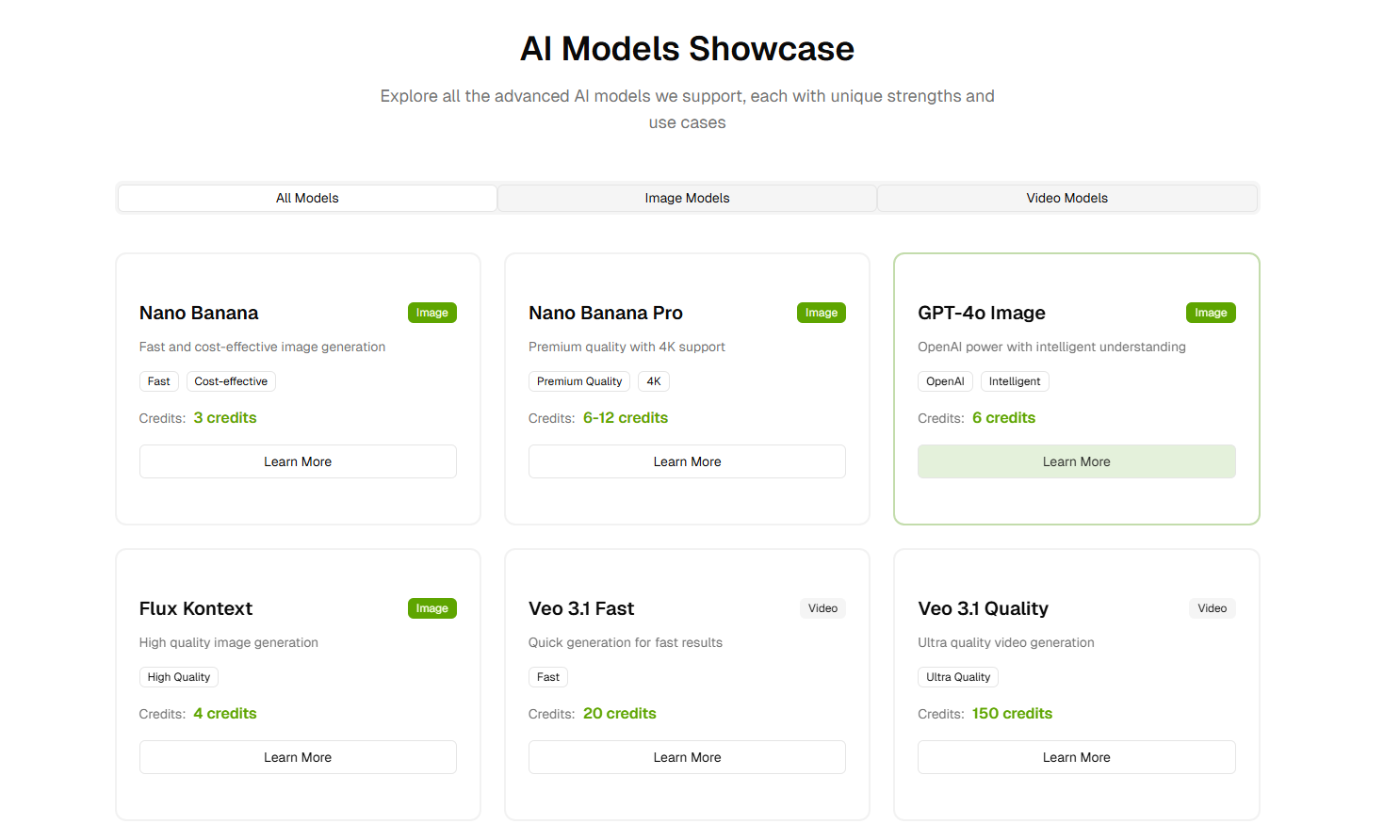Click the 4K tag on Nano Banana Pro
1400x840 pixels.
654,381
